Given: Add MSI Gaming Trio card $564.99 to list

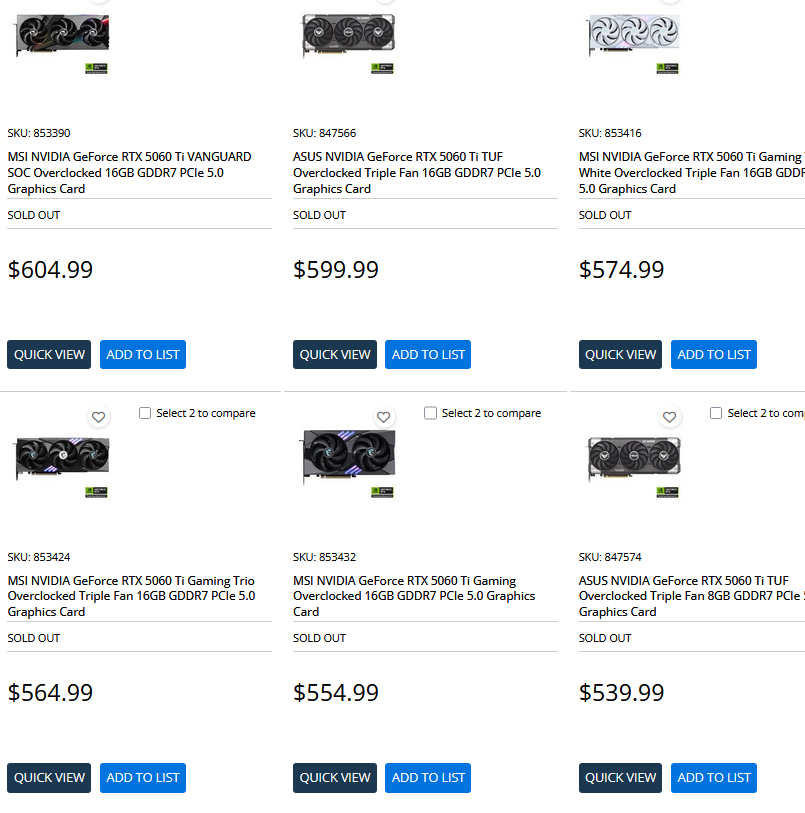Looking at the screenshot, I should (143, 777).
